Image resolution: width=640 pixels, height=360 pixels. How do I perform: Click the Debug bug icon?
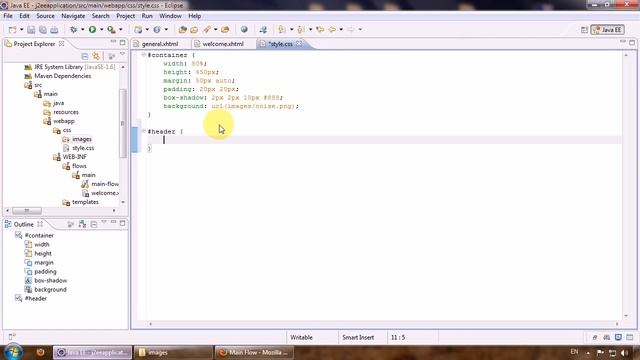pos(73,29)
